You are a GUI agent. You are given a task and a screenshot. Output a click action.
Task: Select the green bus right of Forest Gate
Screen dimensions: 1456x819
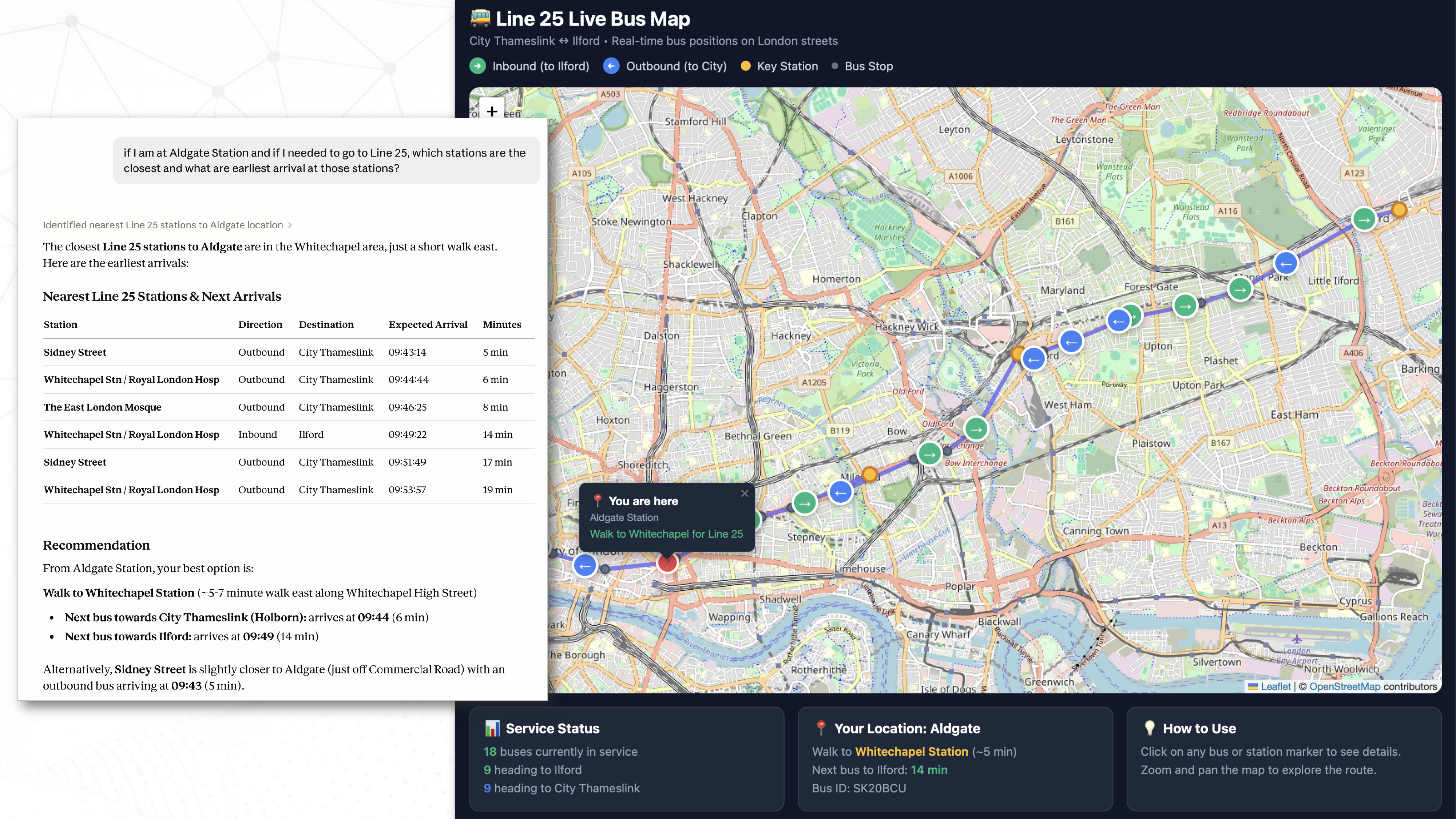click(x=1185, y=306)
